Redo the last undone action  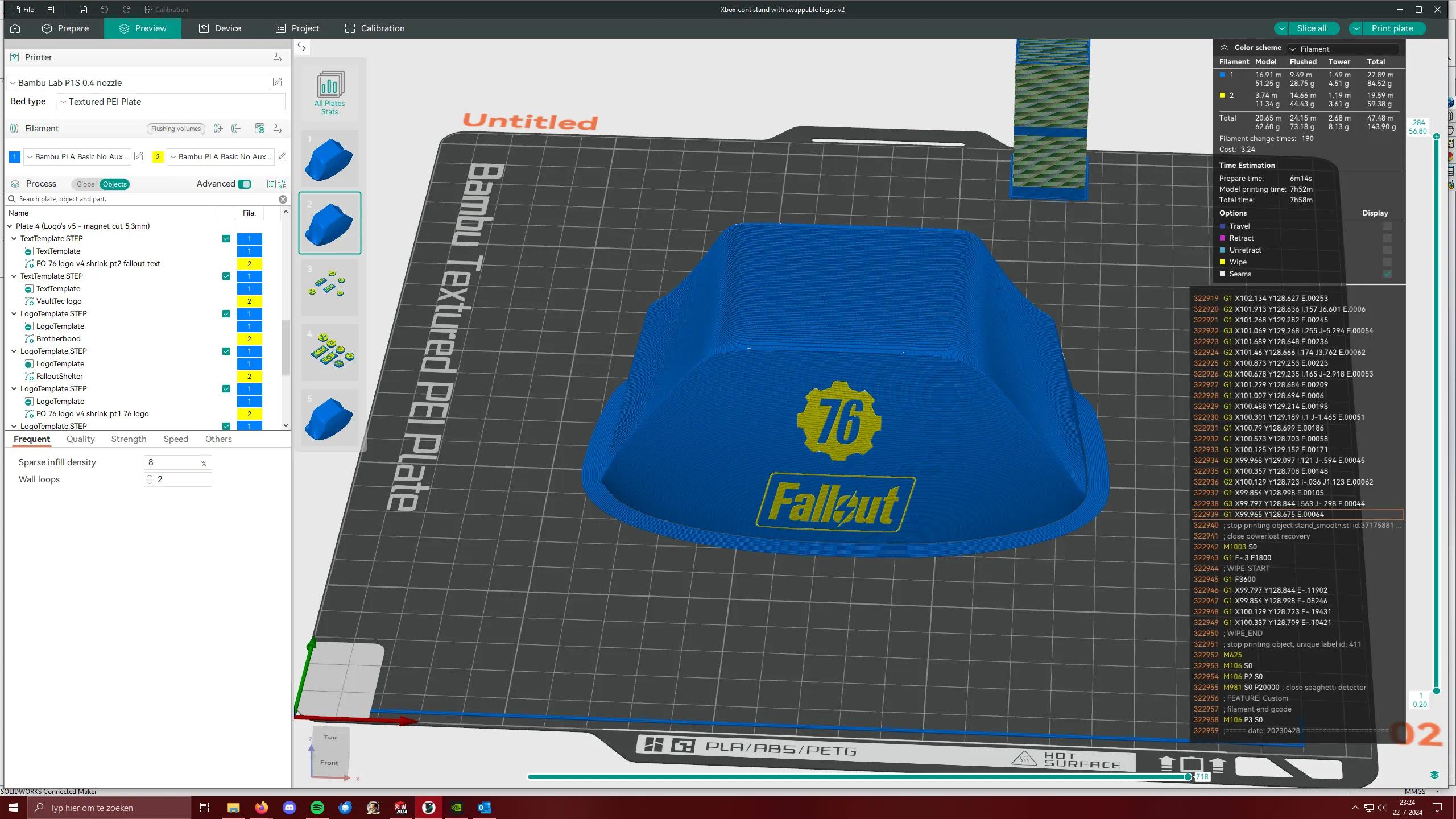pos(126,10)
